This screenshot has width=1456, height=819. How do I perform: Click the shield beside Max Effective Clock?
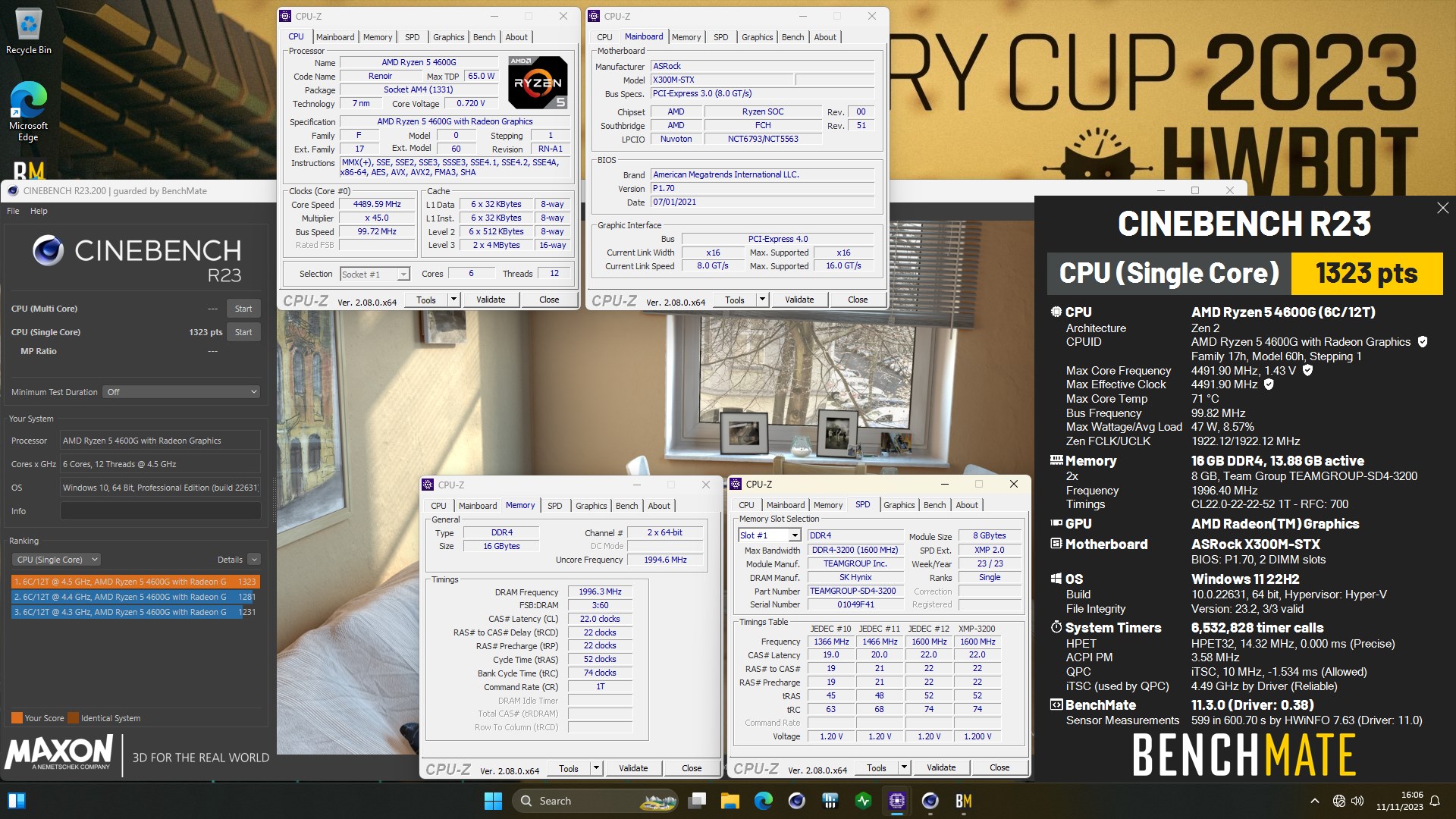[1269, 384]
